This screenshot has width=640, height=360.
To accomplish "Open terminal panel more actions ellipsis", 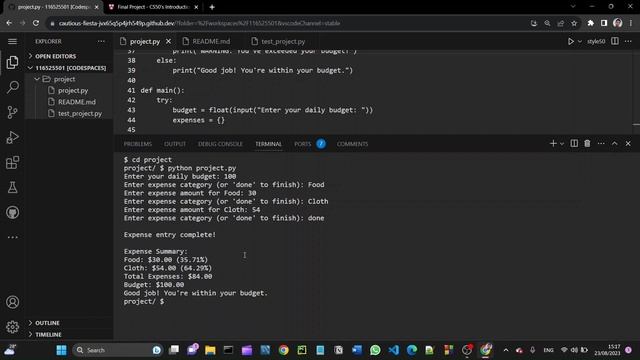I will click(601, 143).
